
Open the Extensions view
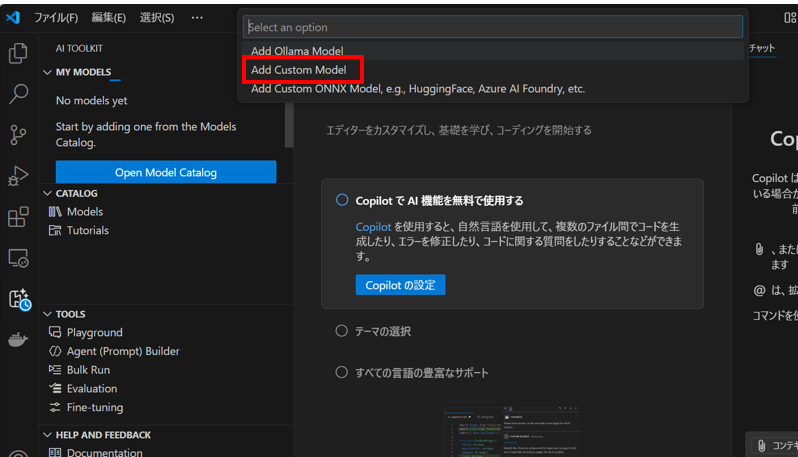(18, 217)
